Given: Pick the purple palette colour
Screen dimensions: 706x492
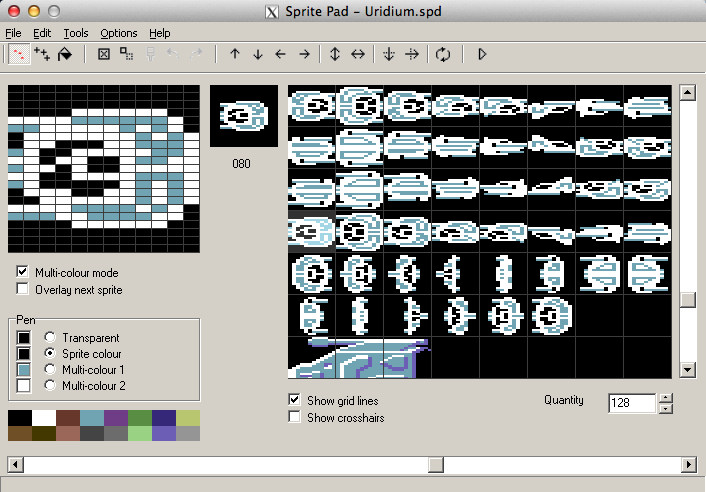Looking at the screenshot, I should (x=116, y=418).
